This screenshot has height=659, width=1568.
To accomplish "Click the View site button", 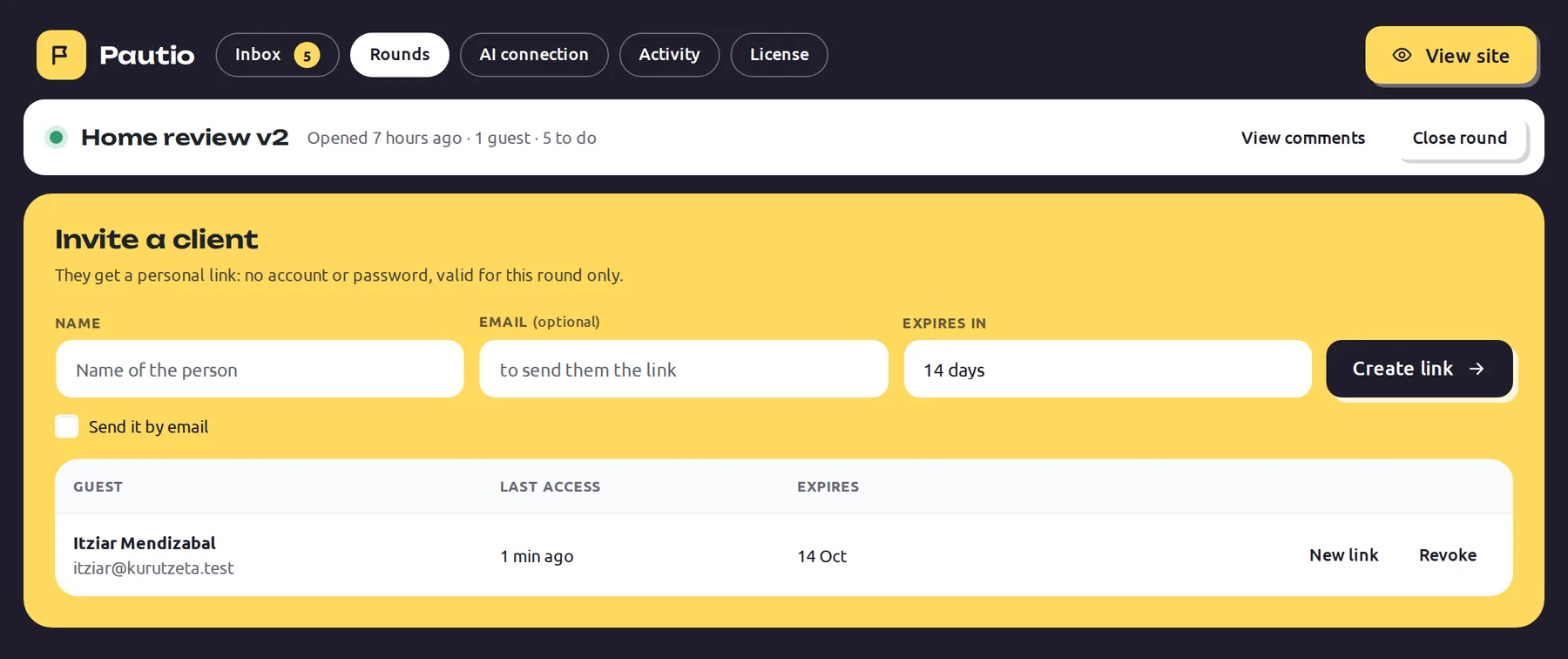I will (x=1450, y=56).
